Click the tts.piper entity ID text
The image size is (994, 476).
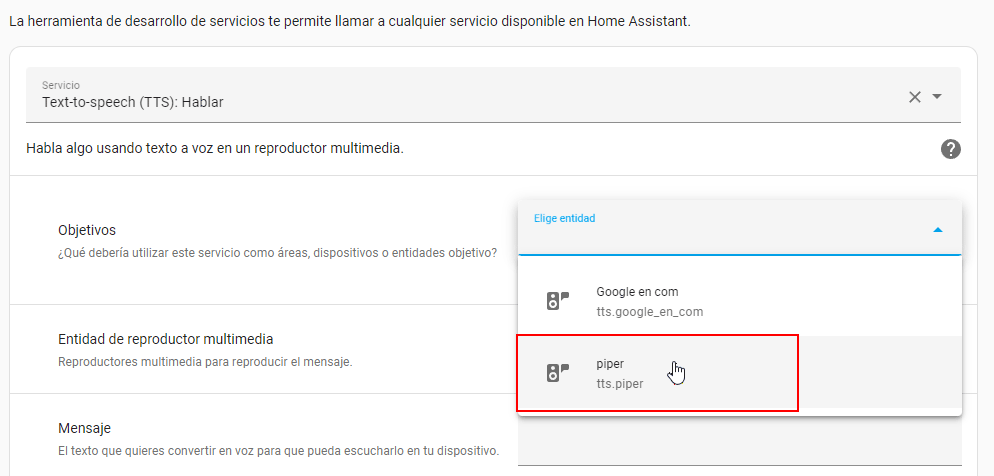pyautogui.click(x=620, y=384)
